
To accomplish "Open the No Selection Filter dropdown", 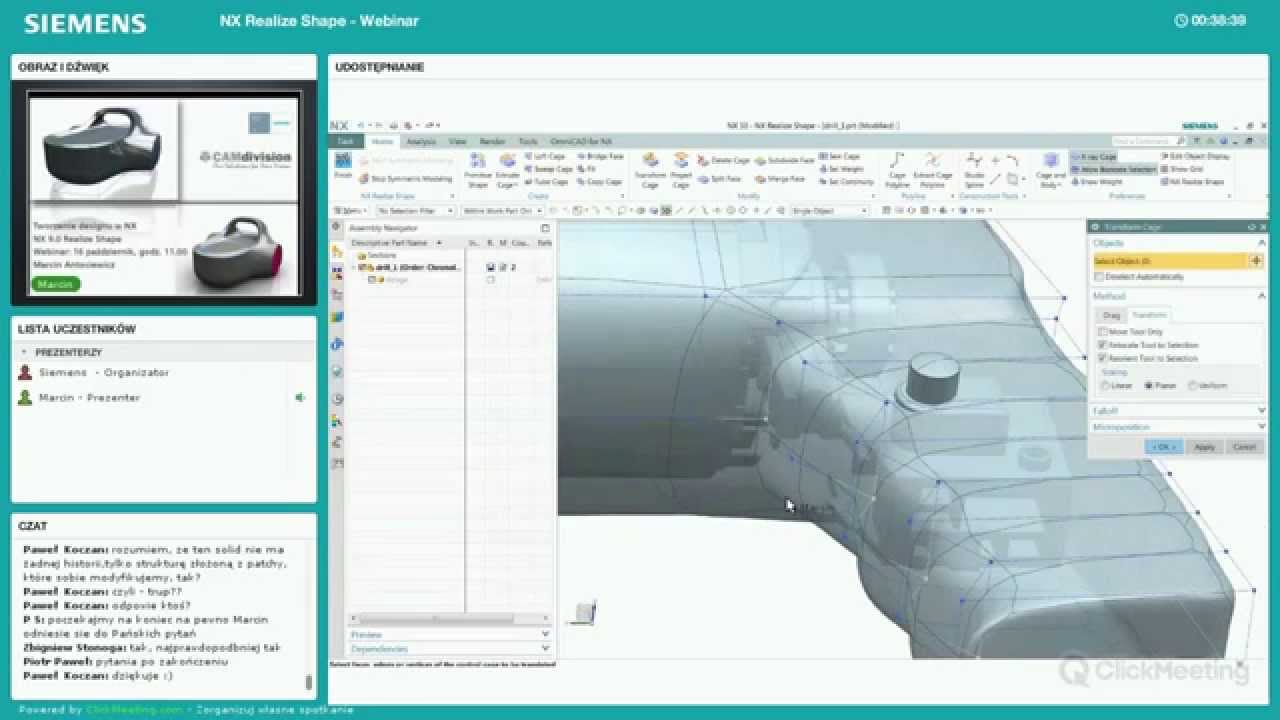I will click(416, 211).
